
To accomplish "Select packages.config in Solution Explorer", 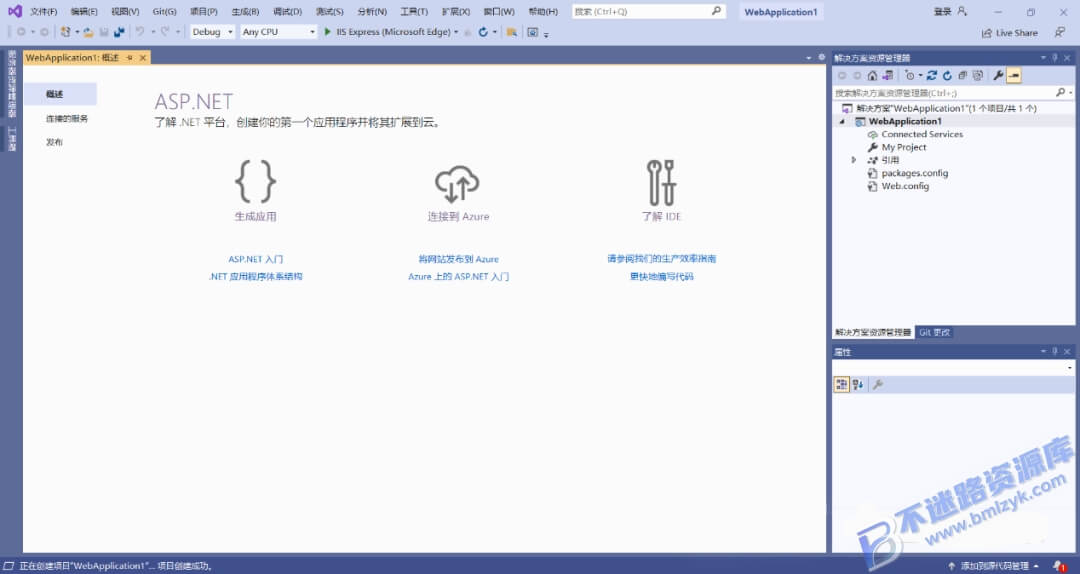I will pos(915,173).
